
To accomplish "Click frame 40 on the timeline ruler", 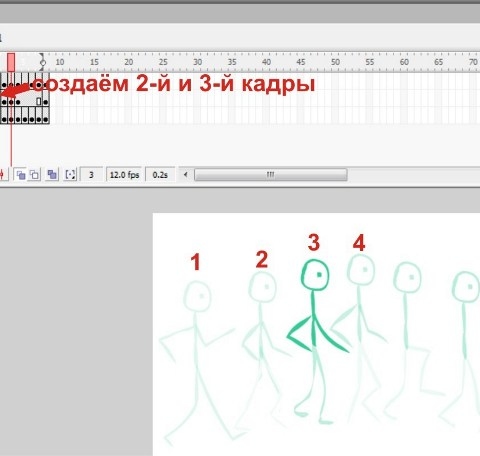I will tap(266, 62).
